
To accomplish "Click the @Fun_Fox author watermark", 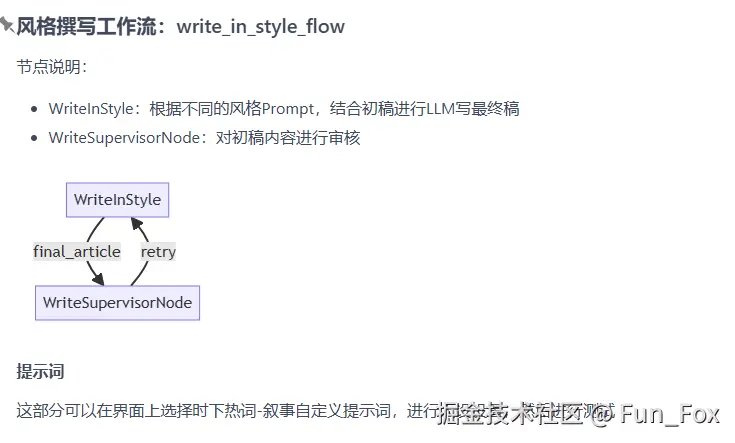I will coord(655,414).
